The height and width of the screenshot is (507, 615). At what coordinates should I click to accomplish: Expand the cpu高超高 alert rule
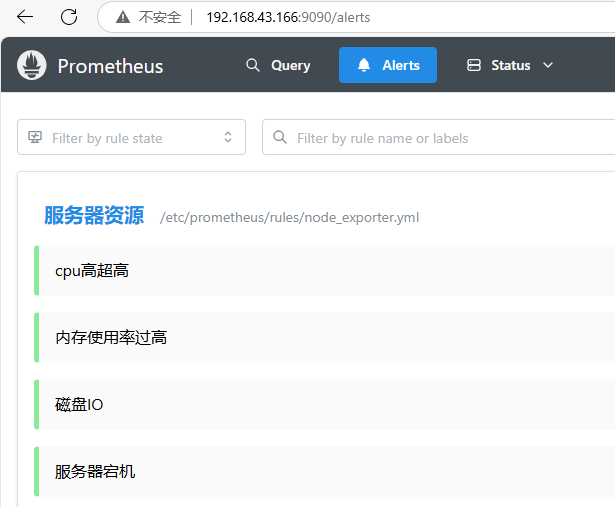(x=324, y=271)
